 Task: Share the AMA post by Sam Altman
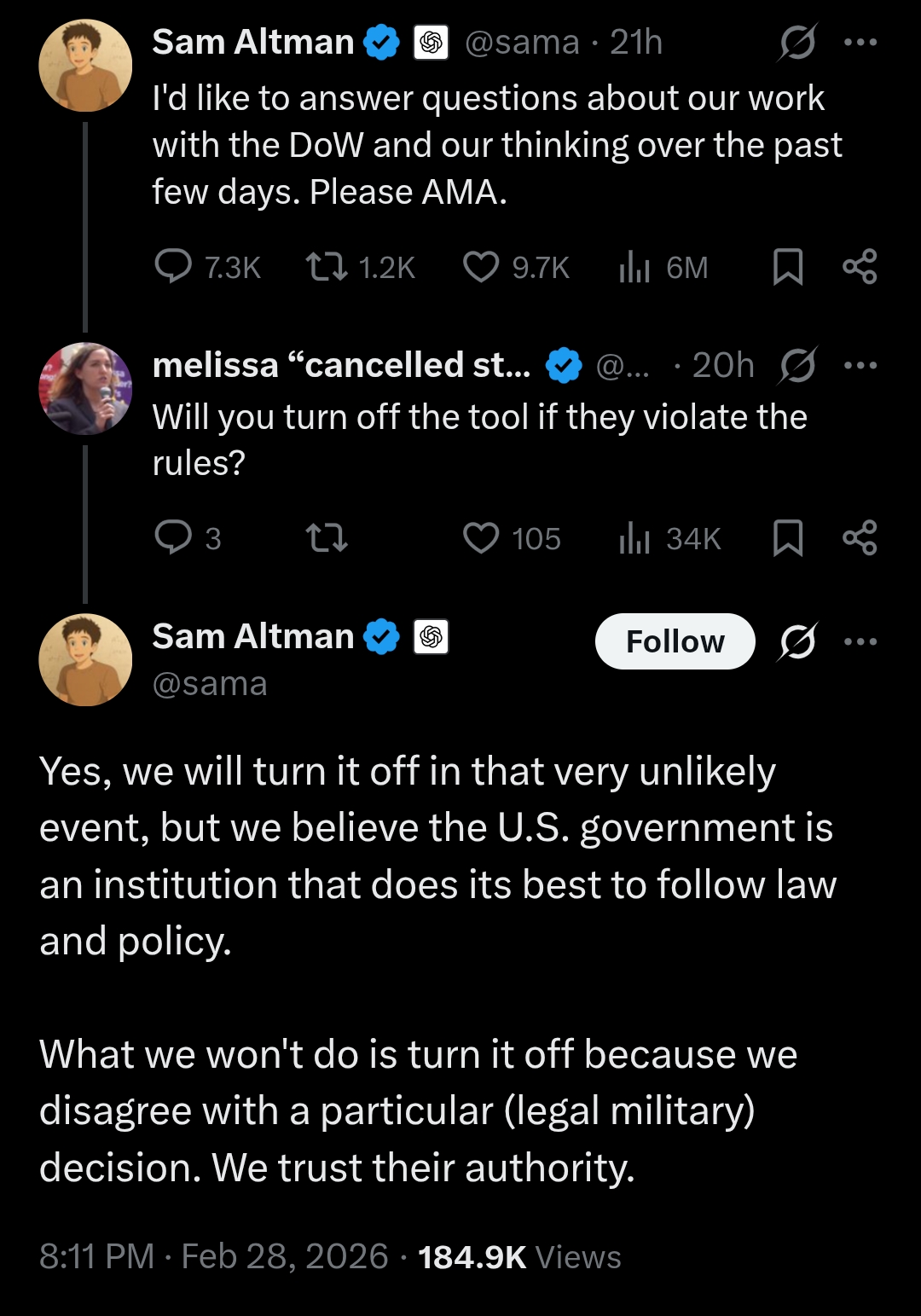[x=860, y=267]
